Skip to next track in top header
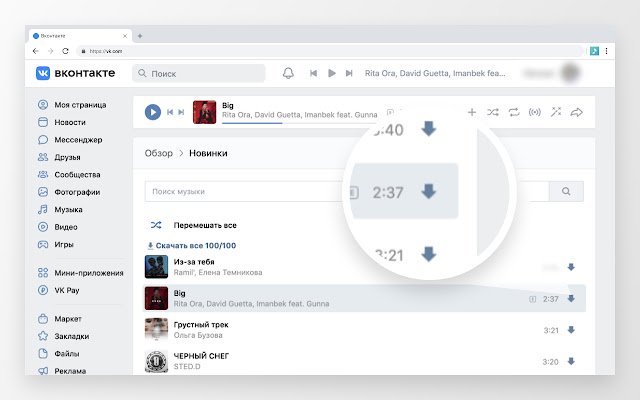The image size is (640, 400). (349, 73)
